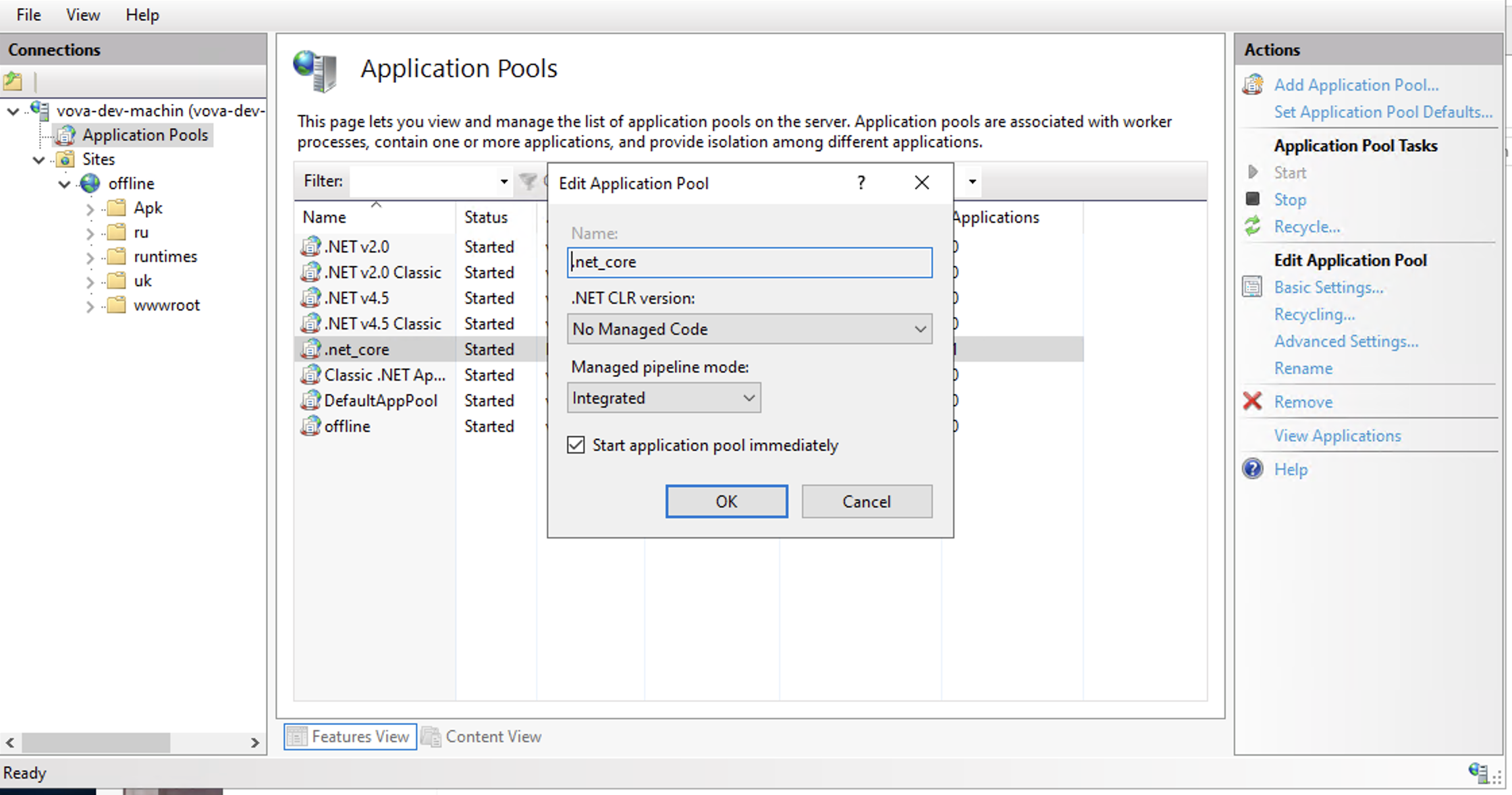The width and height of the screenshot is (1512, 795).
Task: Click the Stop pool square icon
Action: click(1253, 199)
